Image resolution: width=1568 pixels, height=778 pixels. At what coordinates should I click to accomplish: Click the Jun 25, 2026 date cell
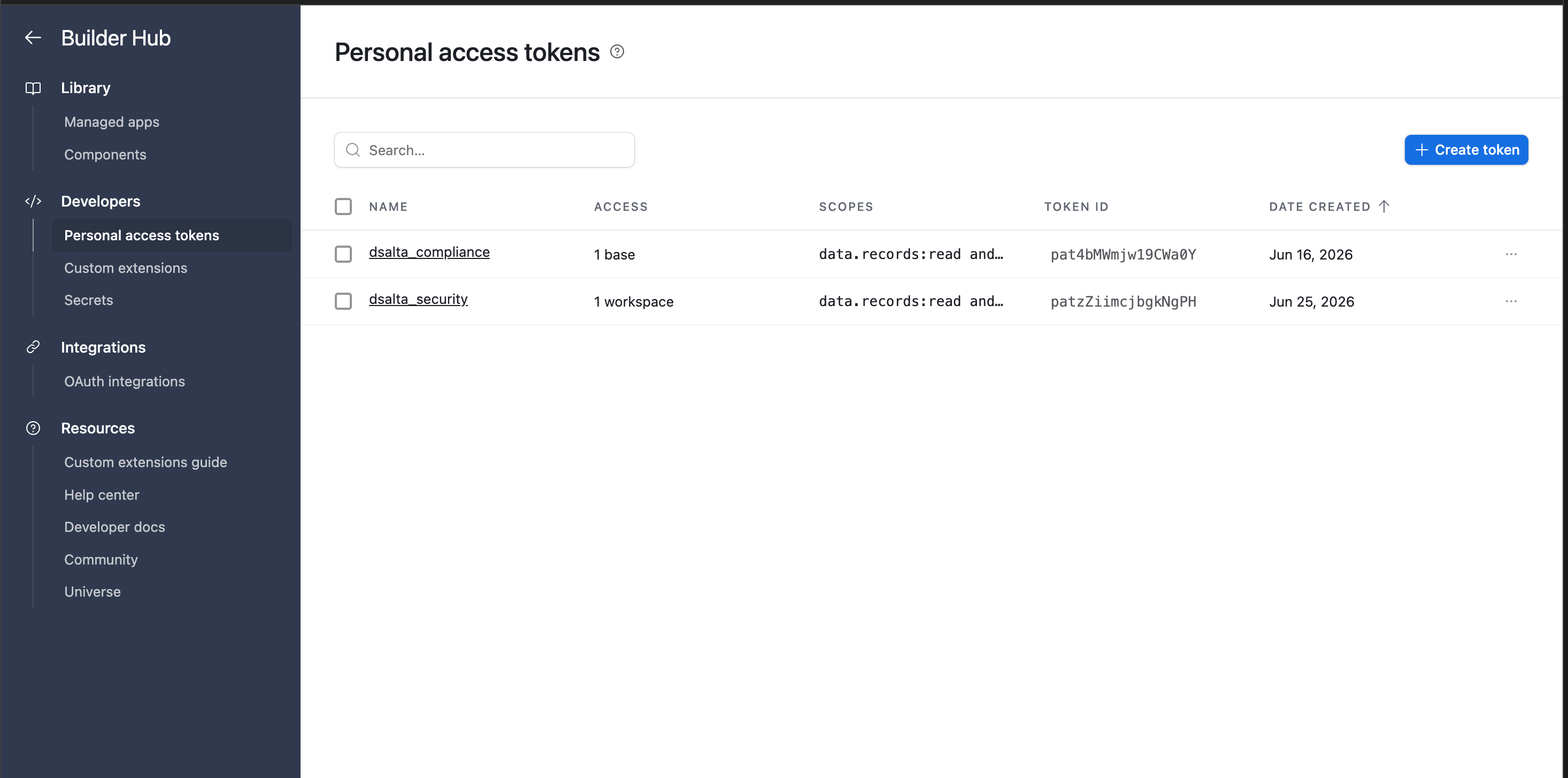point(1311,302)
